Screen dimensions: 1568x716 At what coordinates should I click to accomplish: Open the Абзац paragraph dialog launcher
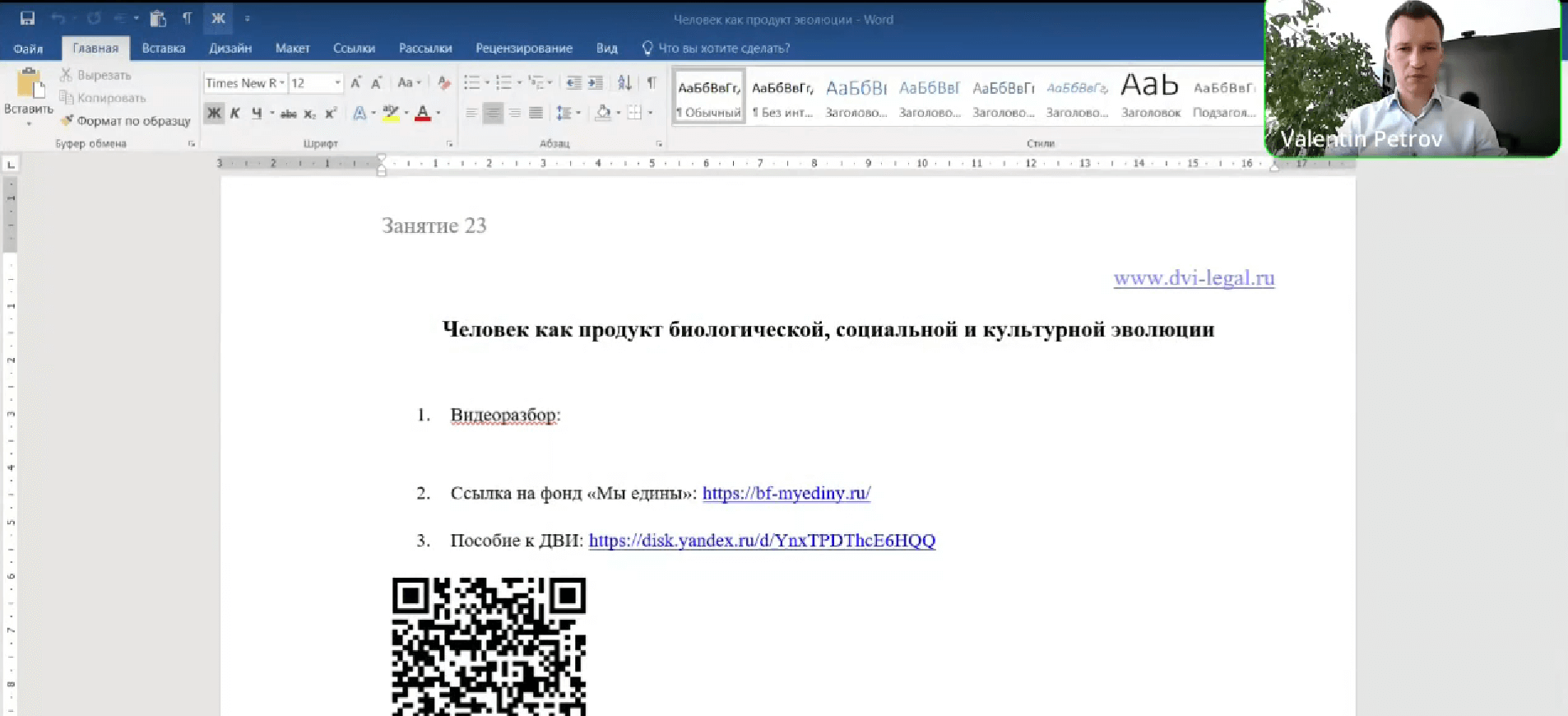tap(659, 144)
